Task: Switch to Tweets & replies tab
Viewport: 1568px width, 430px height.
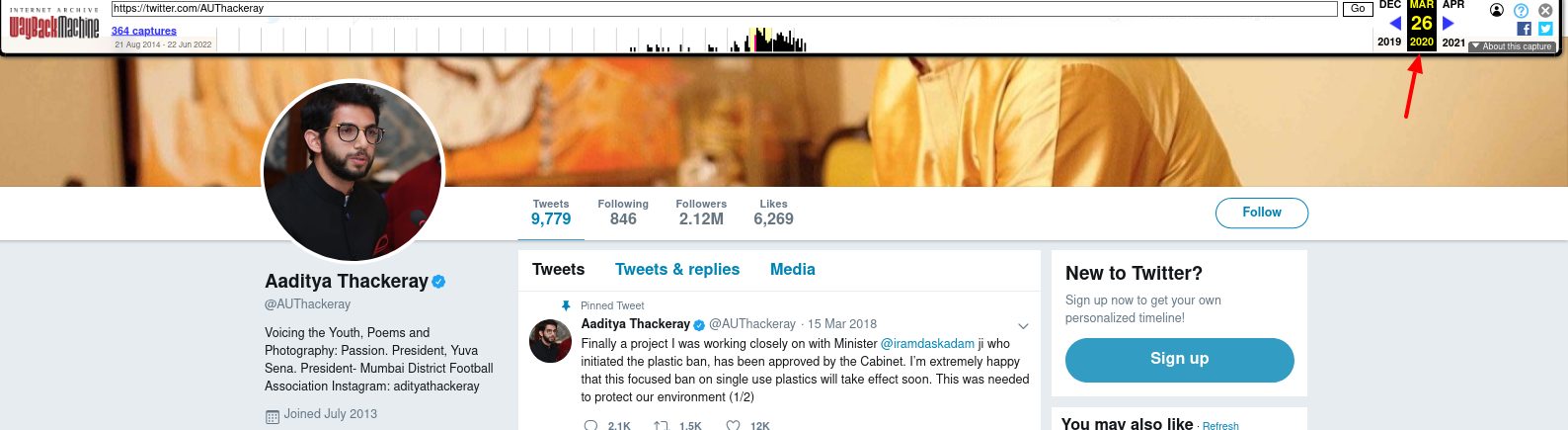Action: pos(677,269)
